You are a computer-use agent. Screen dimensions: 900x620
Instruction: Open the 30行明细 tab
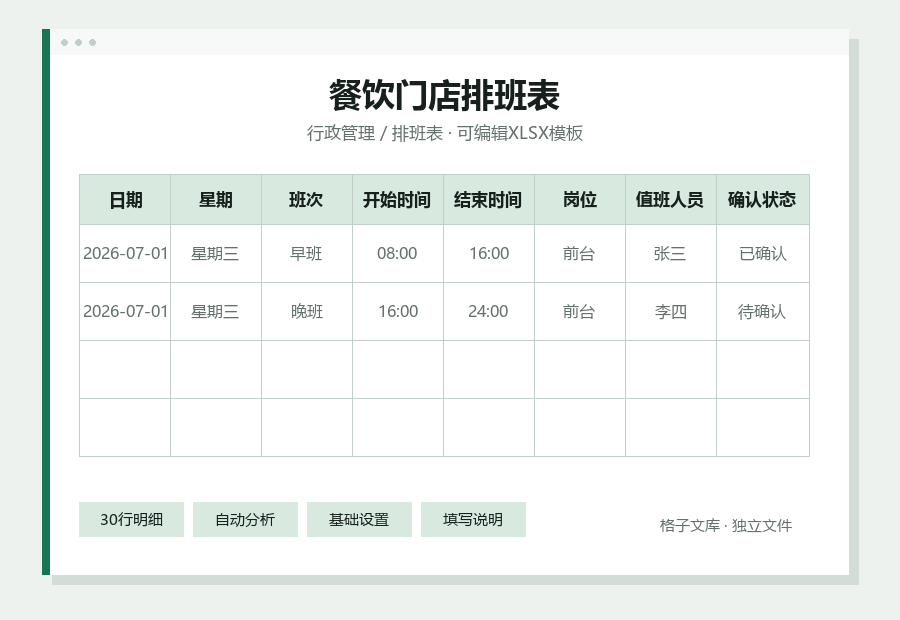(131, 520)
